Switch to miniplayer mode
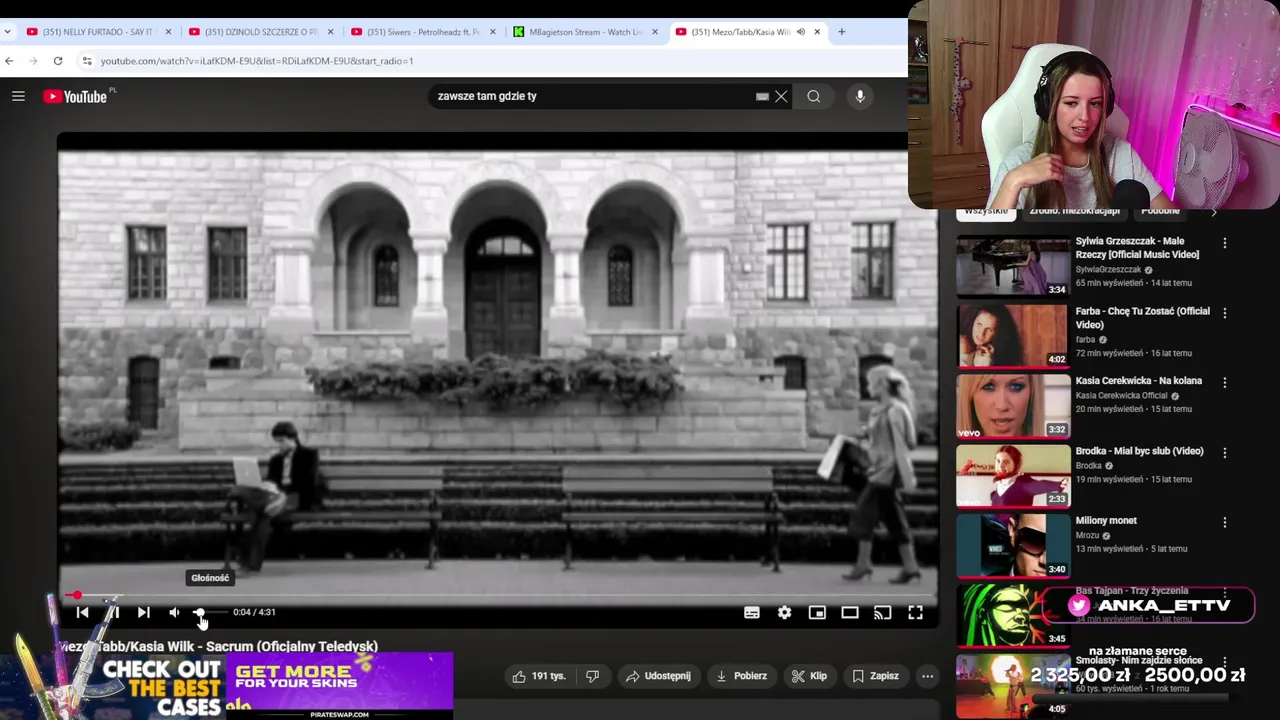1280x720 pixels. (817, 613)
